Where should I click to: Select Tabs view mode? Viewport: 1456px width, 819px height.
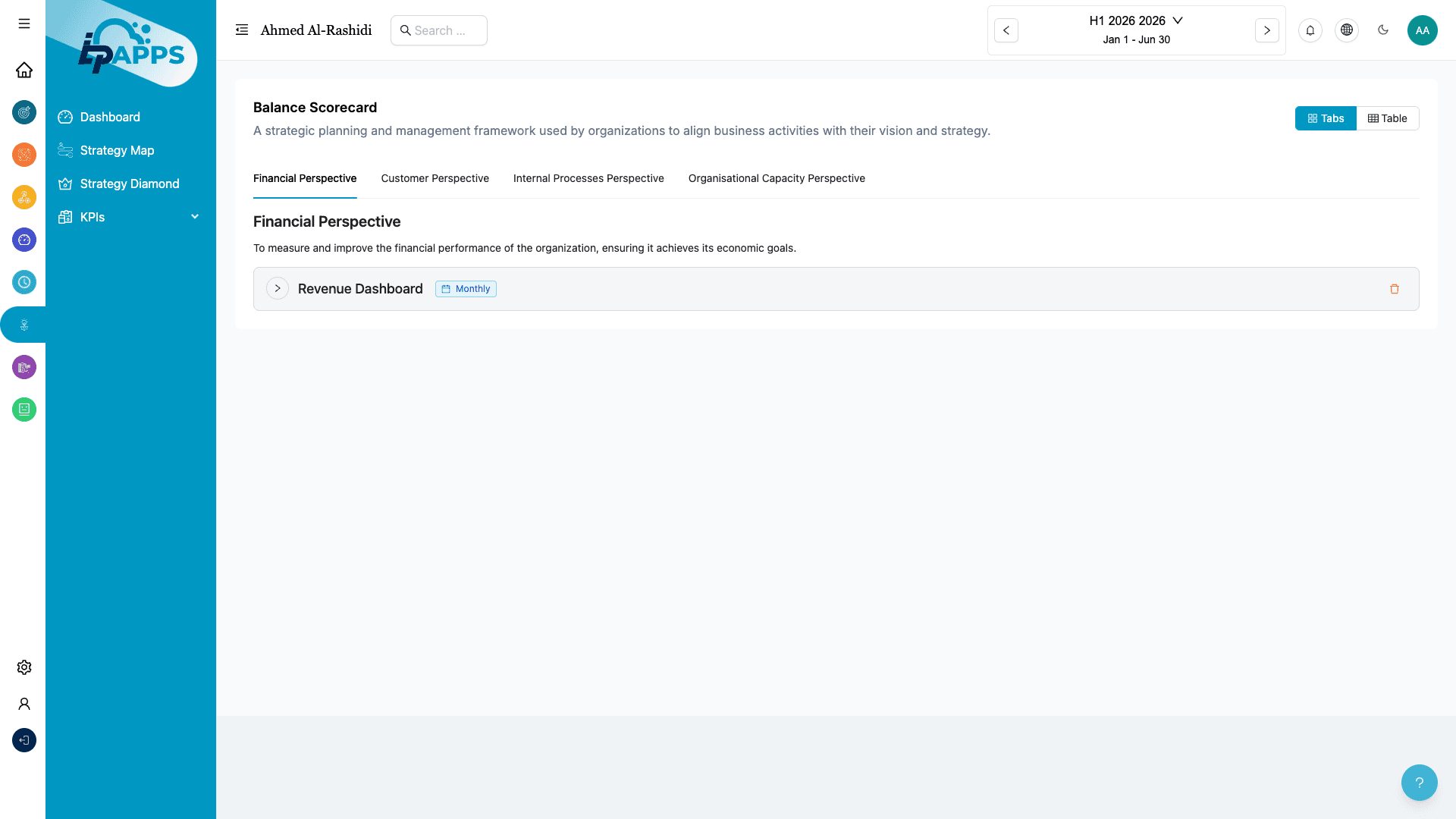click(x=1325, y=118)
